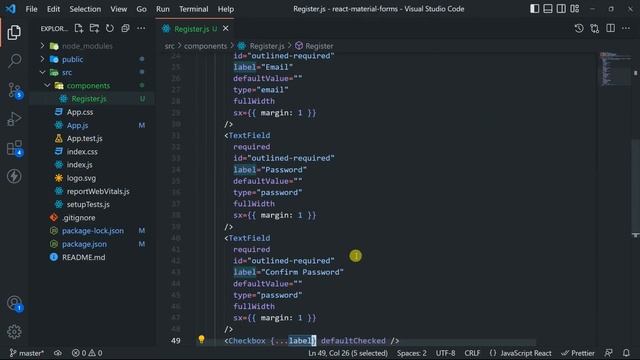Customize layout icon in title bar
This screenshot has width=640, height=360.
click(575, 9)
